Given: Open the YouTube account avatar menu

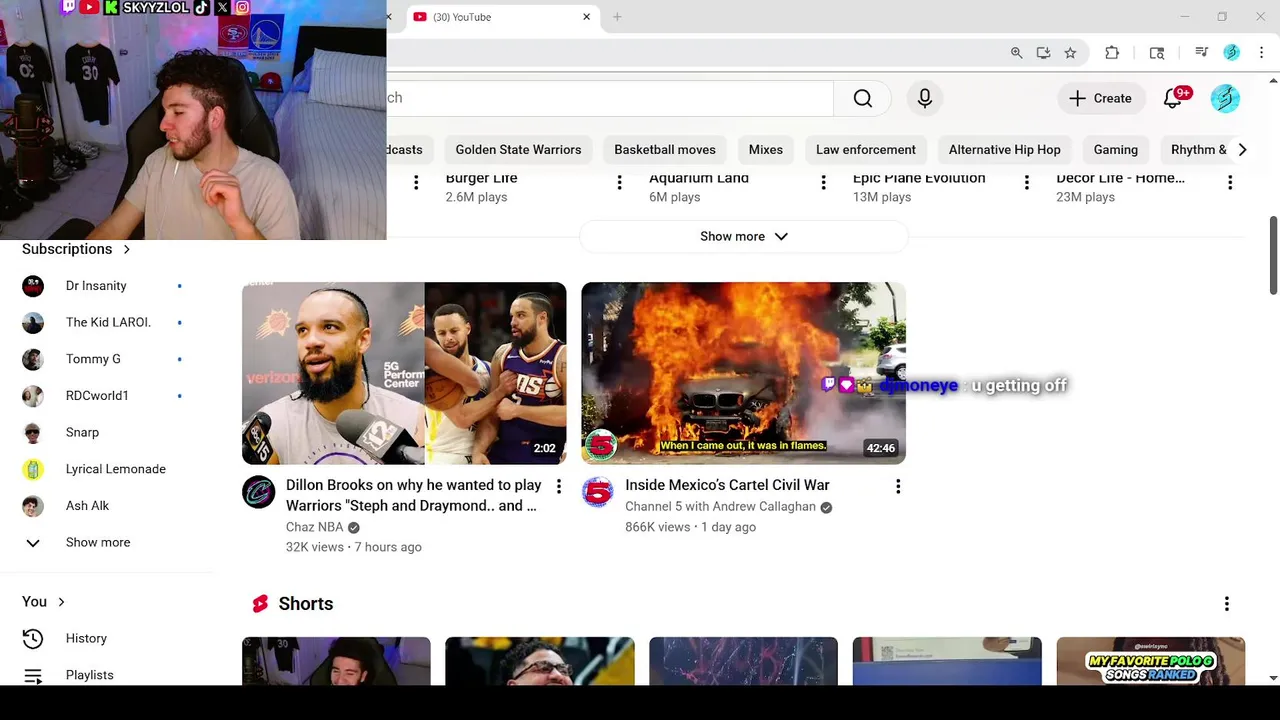Looking at the screenshot, I should coord(1225,98).
